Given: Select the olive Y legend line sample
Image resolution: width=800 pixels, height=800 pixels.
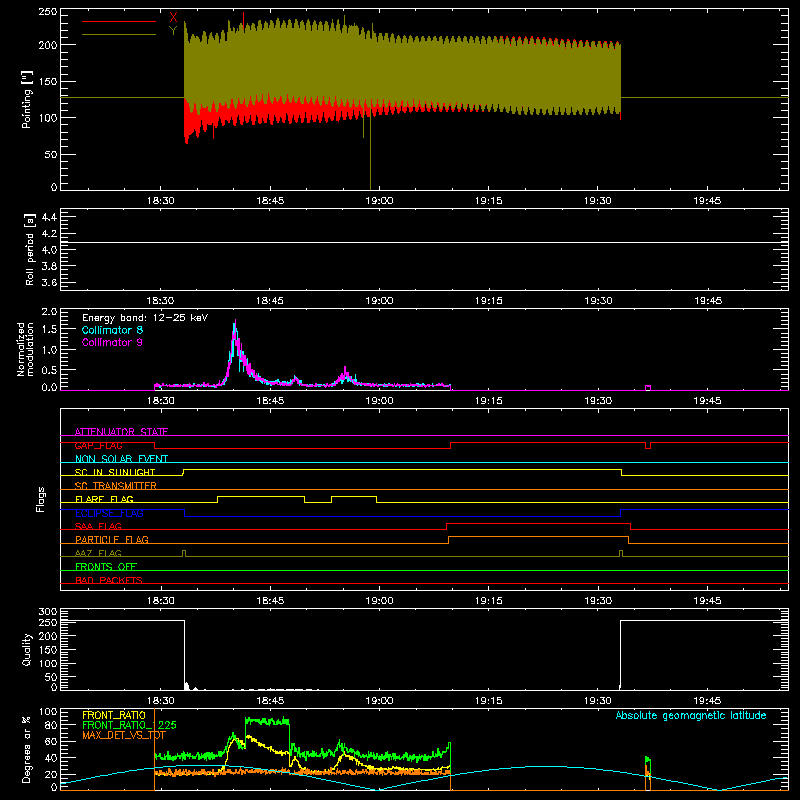Looking at the screenshot, I should coord(119,34).
